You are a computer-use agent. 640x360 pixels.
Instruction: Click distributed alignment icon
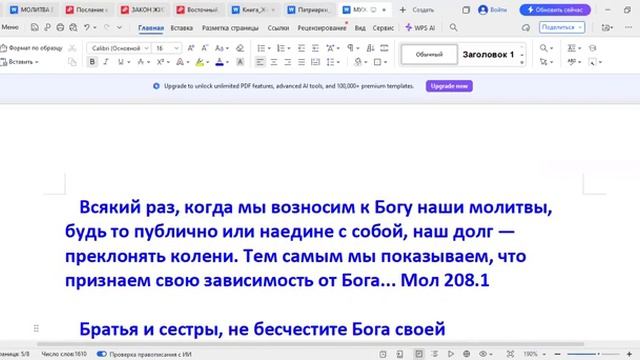(315, 62)
